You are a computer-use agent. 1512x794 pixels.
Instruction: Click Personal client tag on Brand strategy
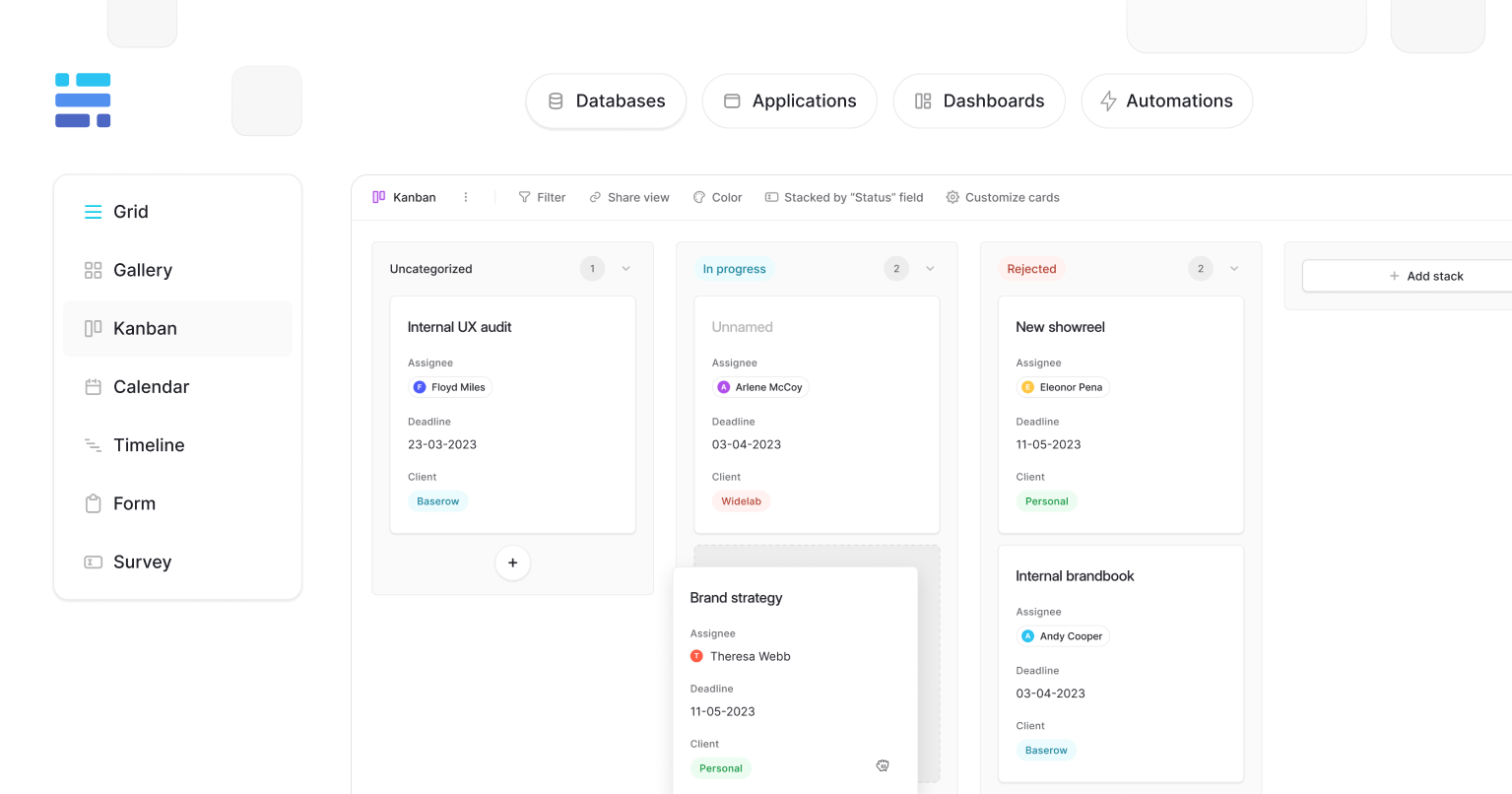click(x=721, y=768)
